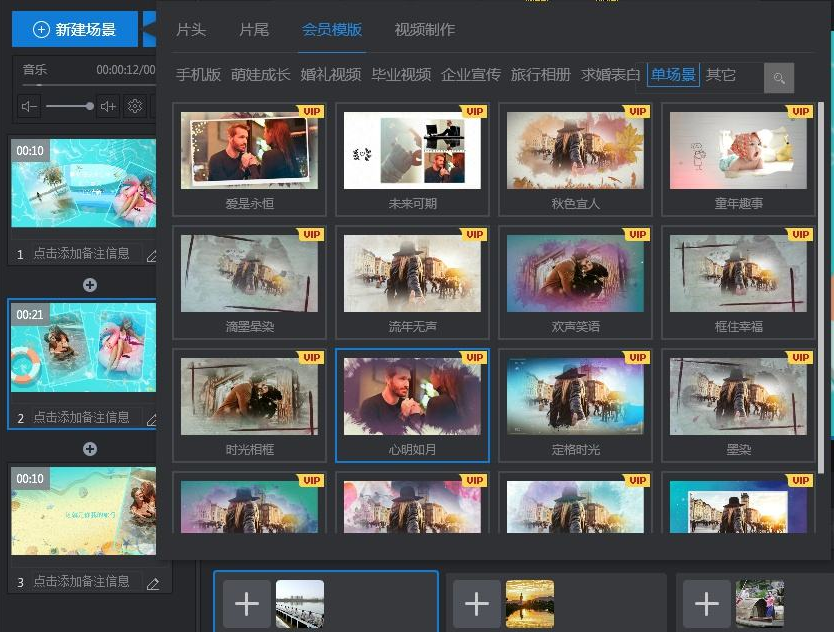Click VIP badge on 爱是永恒 template

click(x=312, y=111)
